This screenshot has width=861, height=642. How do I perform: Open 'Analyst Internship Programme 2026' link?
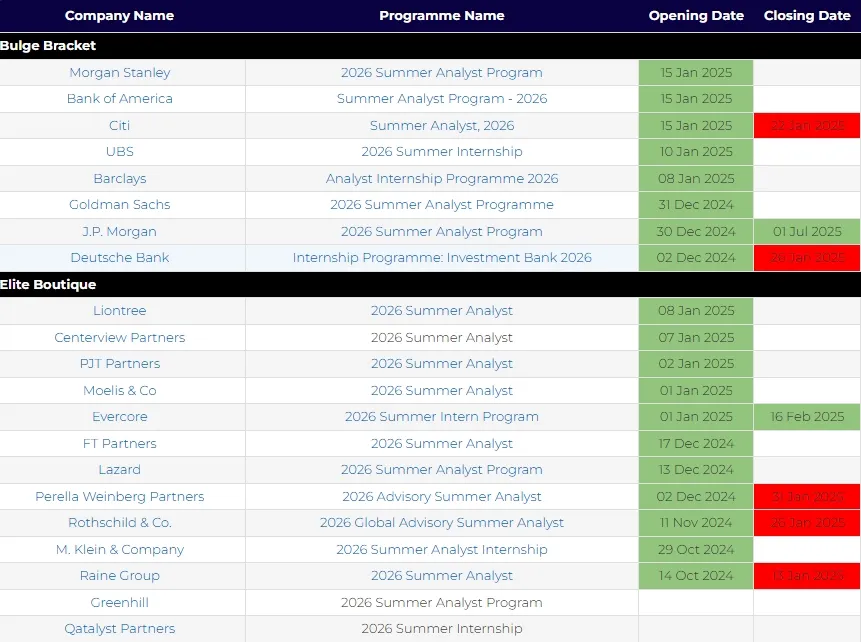tap(441, 178)
